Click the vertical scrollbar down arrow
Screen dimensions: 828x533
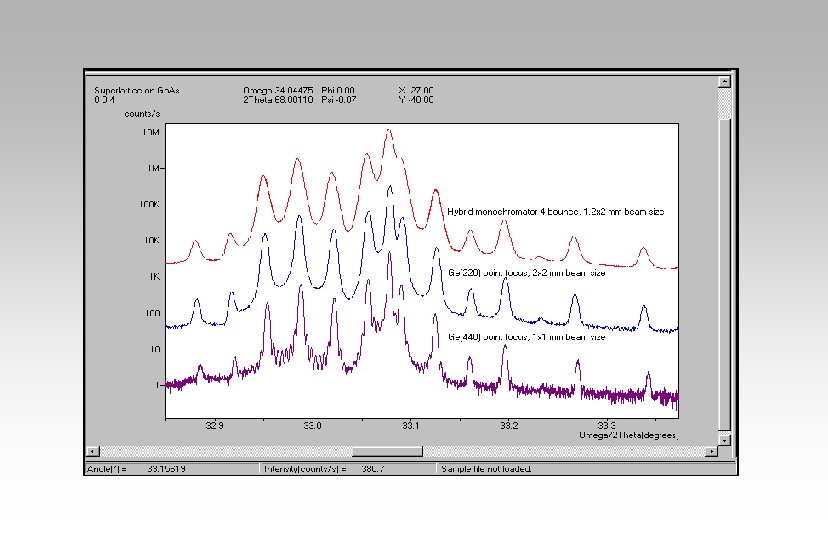[724, 440]
